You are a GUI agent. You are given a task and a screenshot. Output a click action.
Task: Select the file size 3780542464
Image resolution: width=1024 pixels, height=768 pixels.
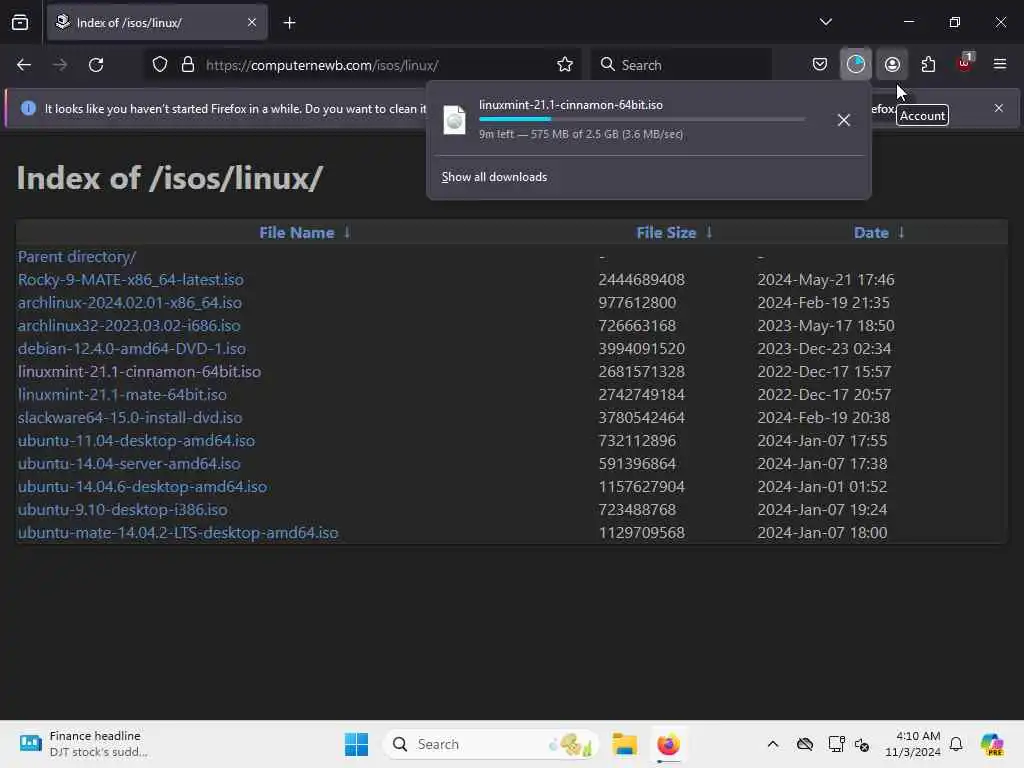[x=641, y=417]
